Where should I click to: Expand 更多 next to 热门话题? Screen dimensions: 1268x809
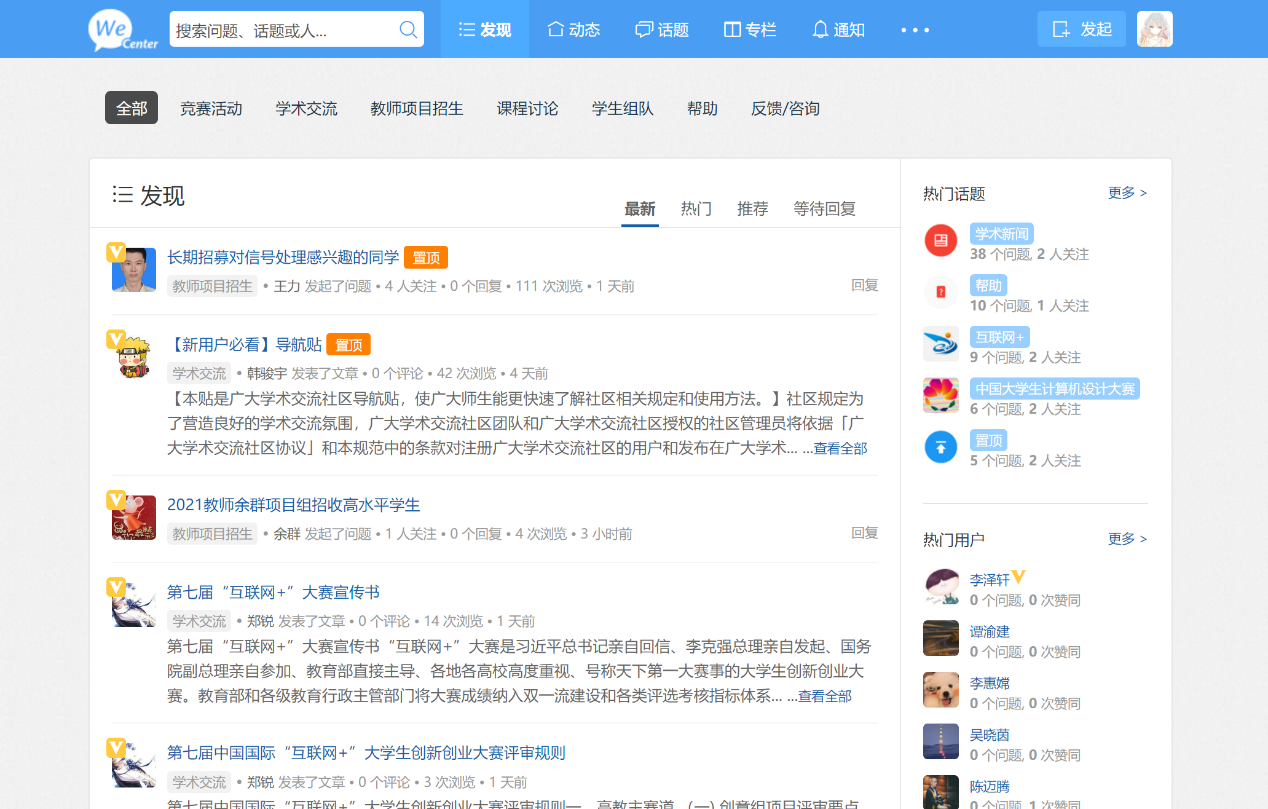click(1127, 193)
